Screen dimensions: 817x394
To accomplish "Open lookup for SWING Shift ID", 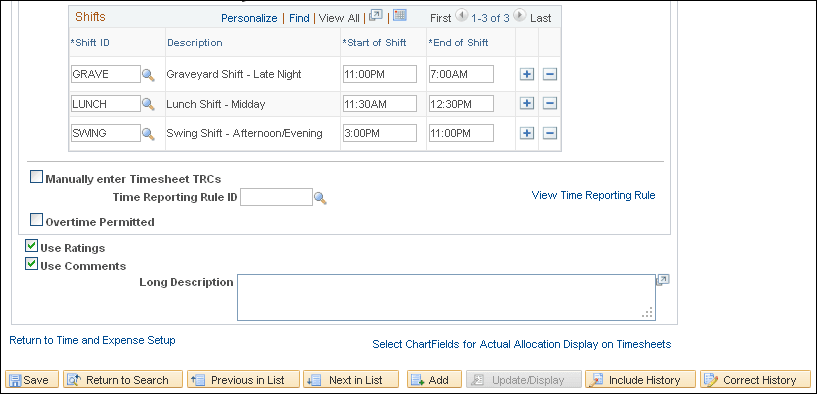I will pos(148,134).
